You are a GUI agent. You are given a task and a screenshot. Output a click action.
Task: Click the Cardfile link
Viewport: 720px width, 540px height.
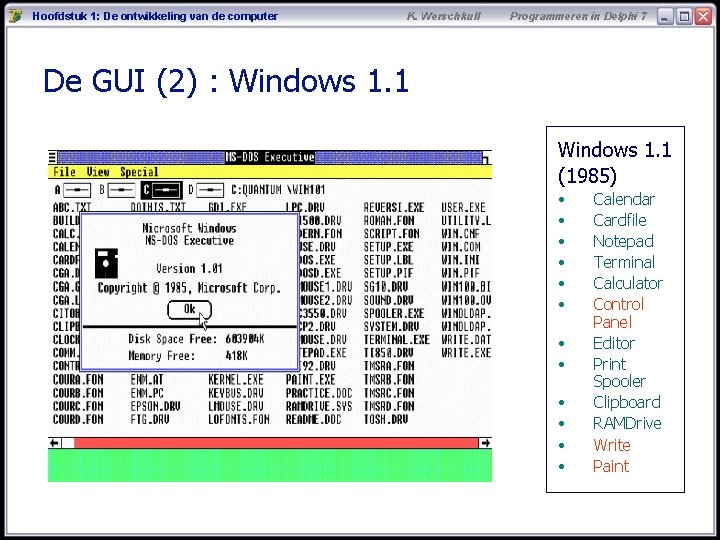point(619,220)
